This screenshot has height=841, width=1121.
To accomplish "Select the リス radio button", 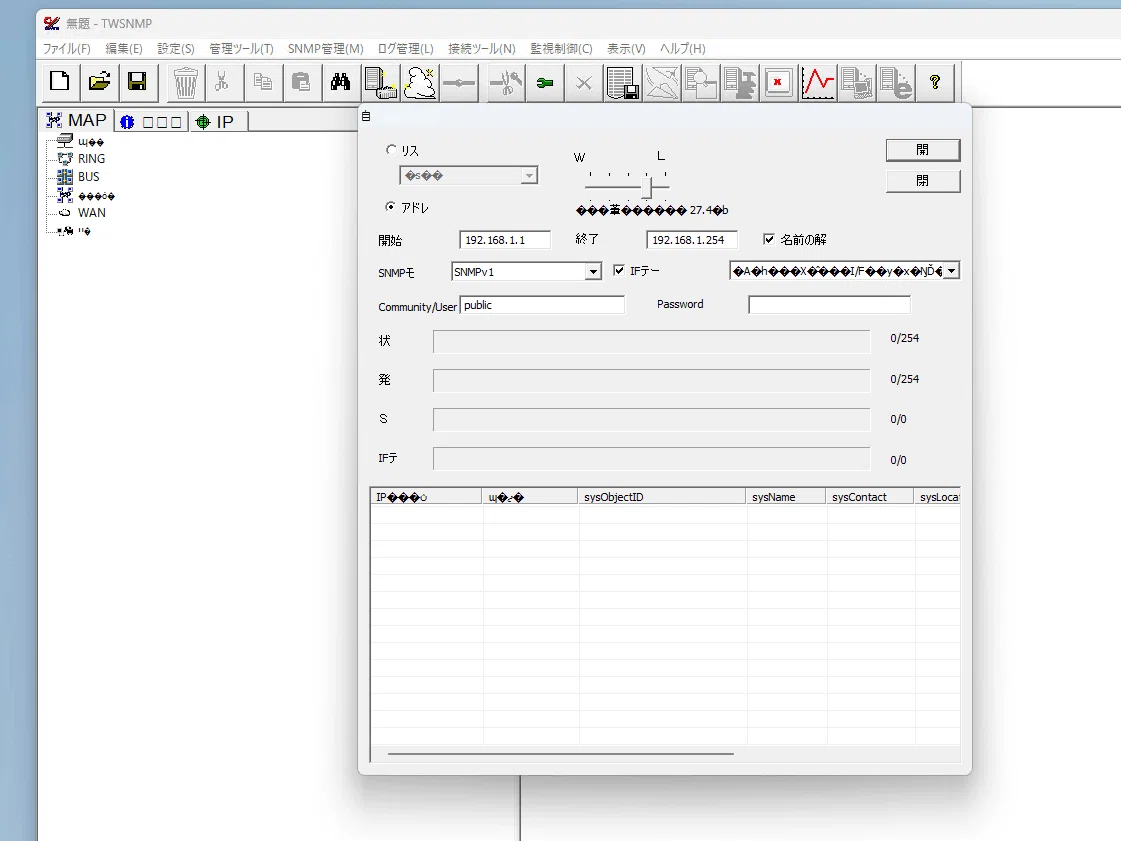I will tap(391, 149).
